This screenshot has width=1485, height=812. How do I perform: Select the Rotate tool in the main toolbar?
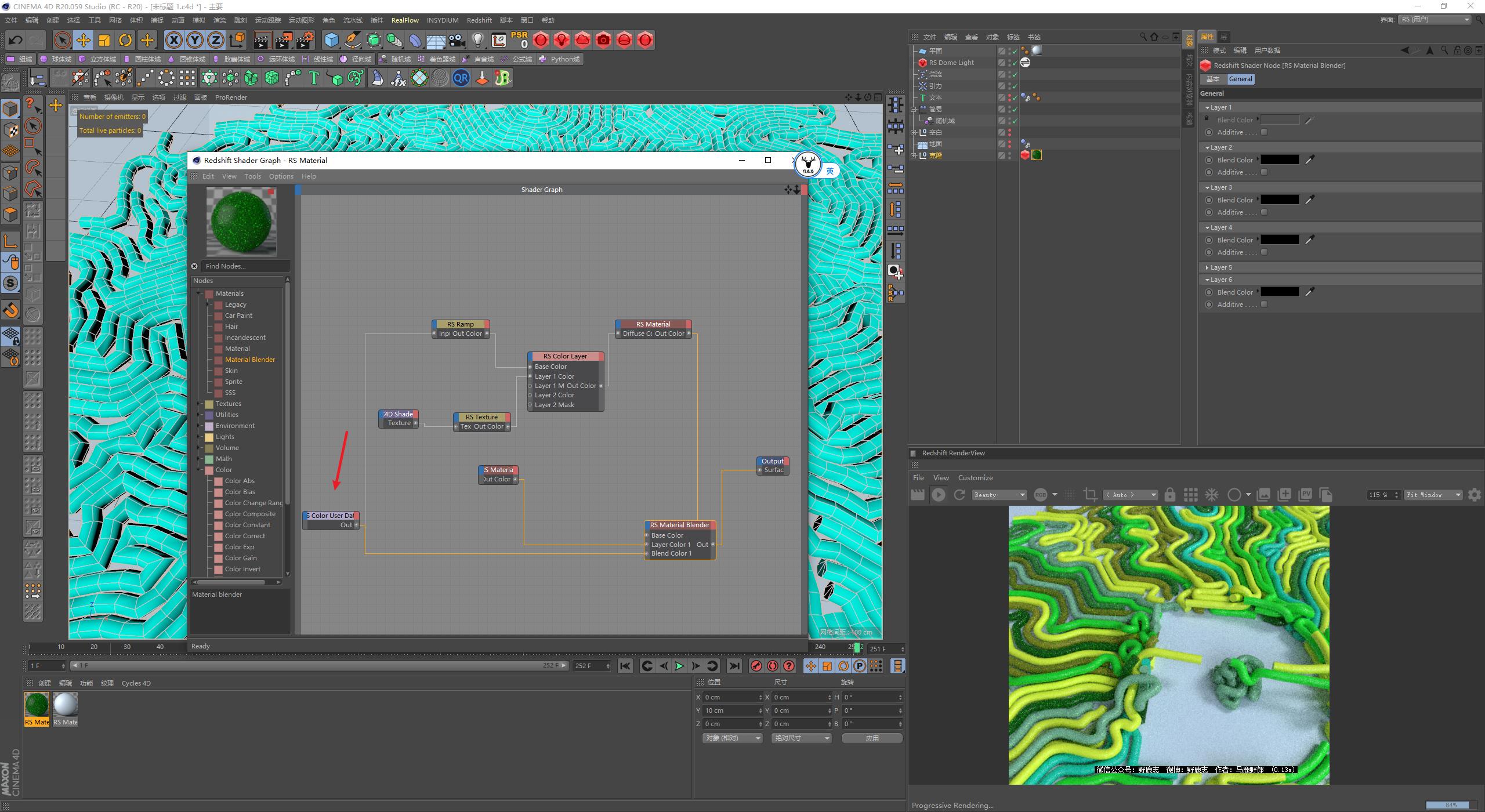(x=125, y=39)
